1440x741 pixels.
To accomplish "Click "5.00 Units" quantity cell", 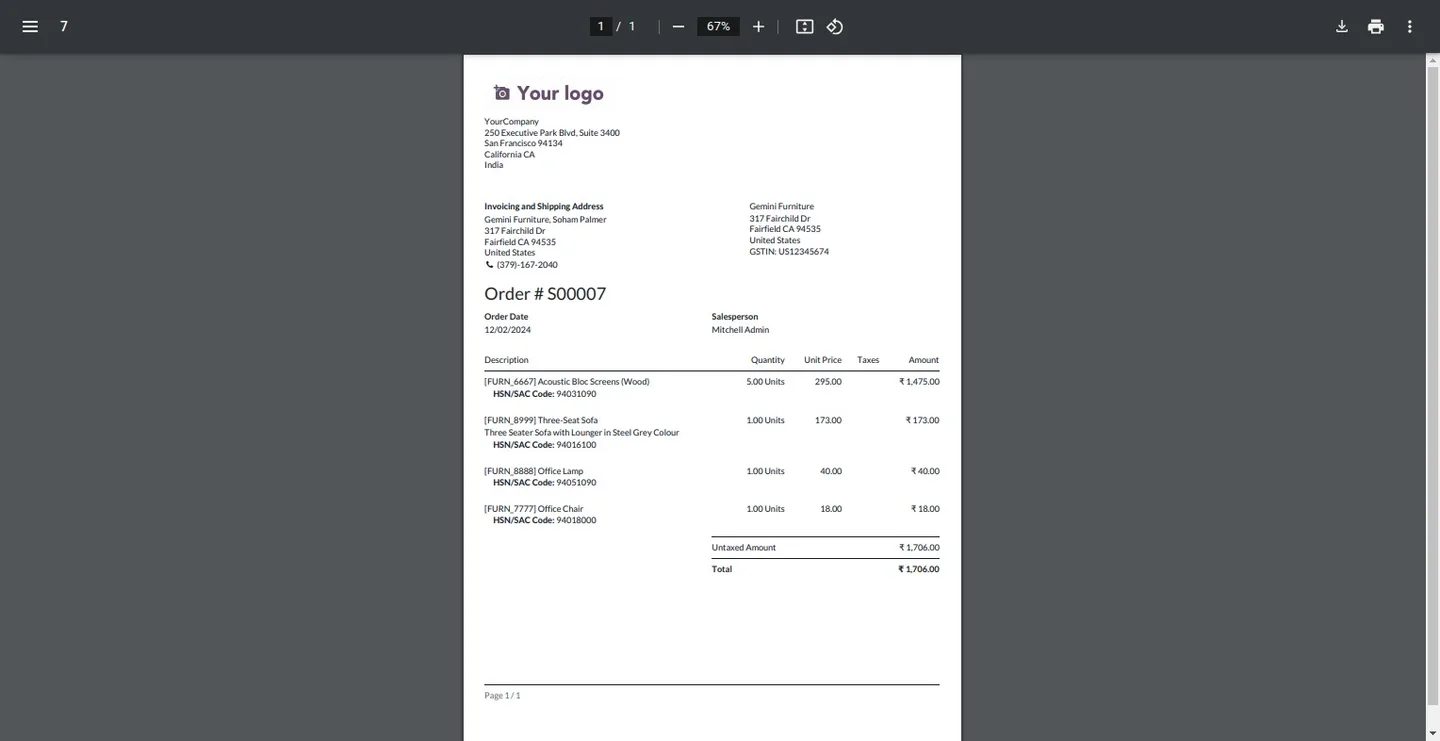I will [x=765, y=382].
